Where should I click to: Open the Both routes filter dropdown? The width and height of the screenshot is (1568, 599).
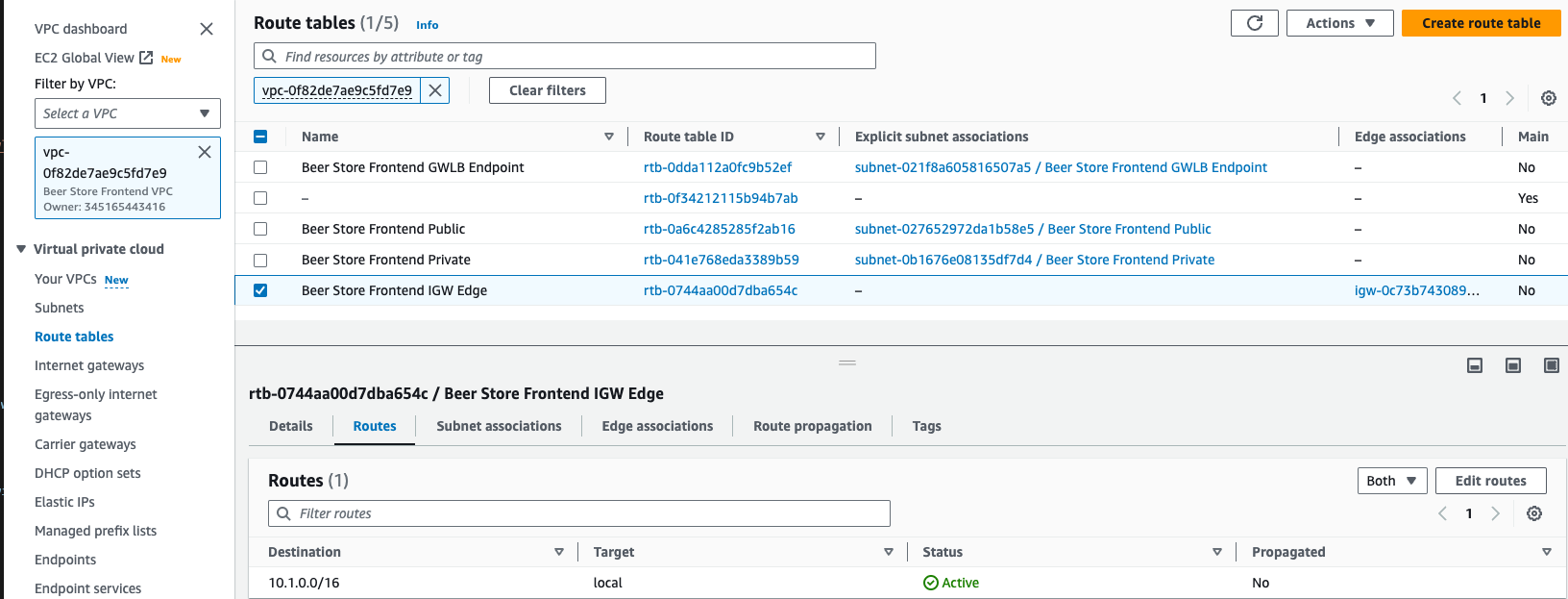click(x=1391, y=481)
